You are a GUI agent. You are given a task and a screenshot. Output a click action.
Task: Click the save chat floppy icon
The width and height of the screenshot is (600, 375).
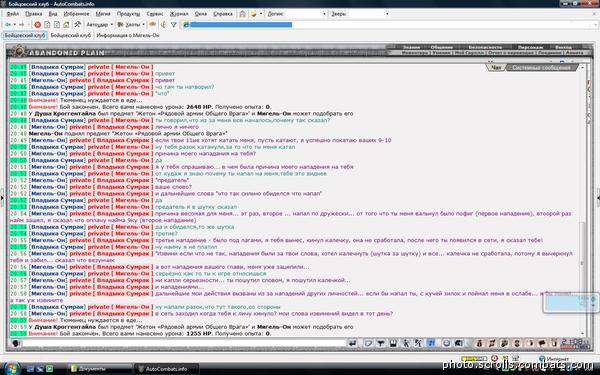pyautogui.click(x=393, y=343)
